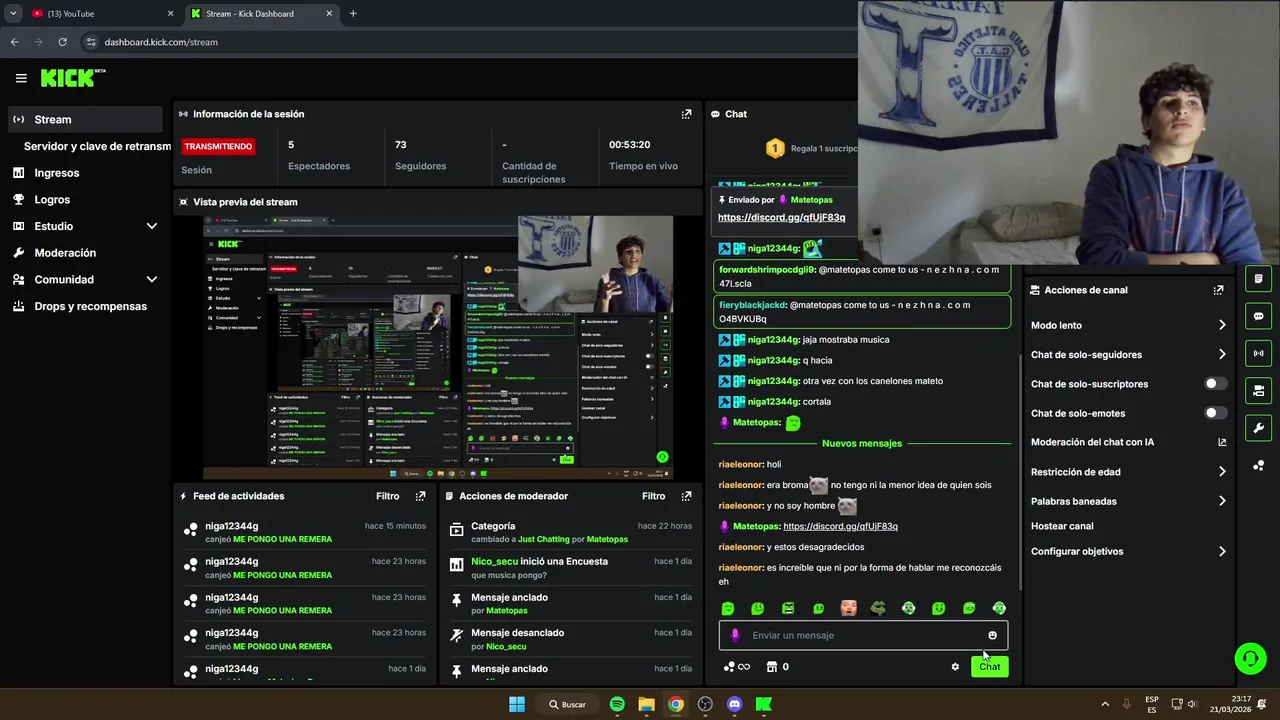Click the green Chat send button
1280x720 pixels.
point(989,667)
